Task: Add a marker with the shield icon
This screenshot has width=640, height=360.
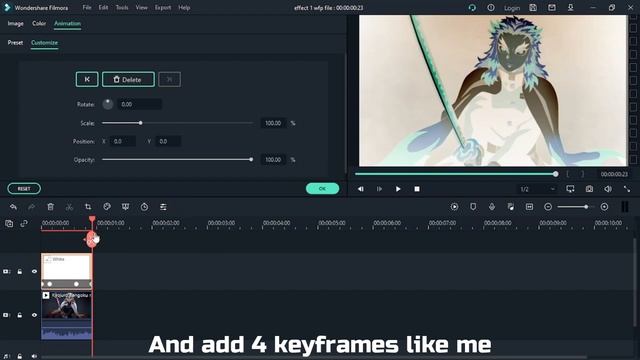Action: (473, 207)
